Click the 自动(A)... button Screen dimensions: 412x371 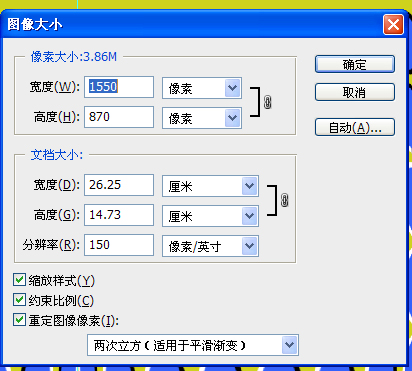tap(355, 127)
